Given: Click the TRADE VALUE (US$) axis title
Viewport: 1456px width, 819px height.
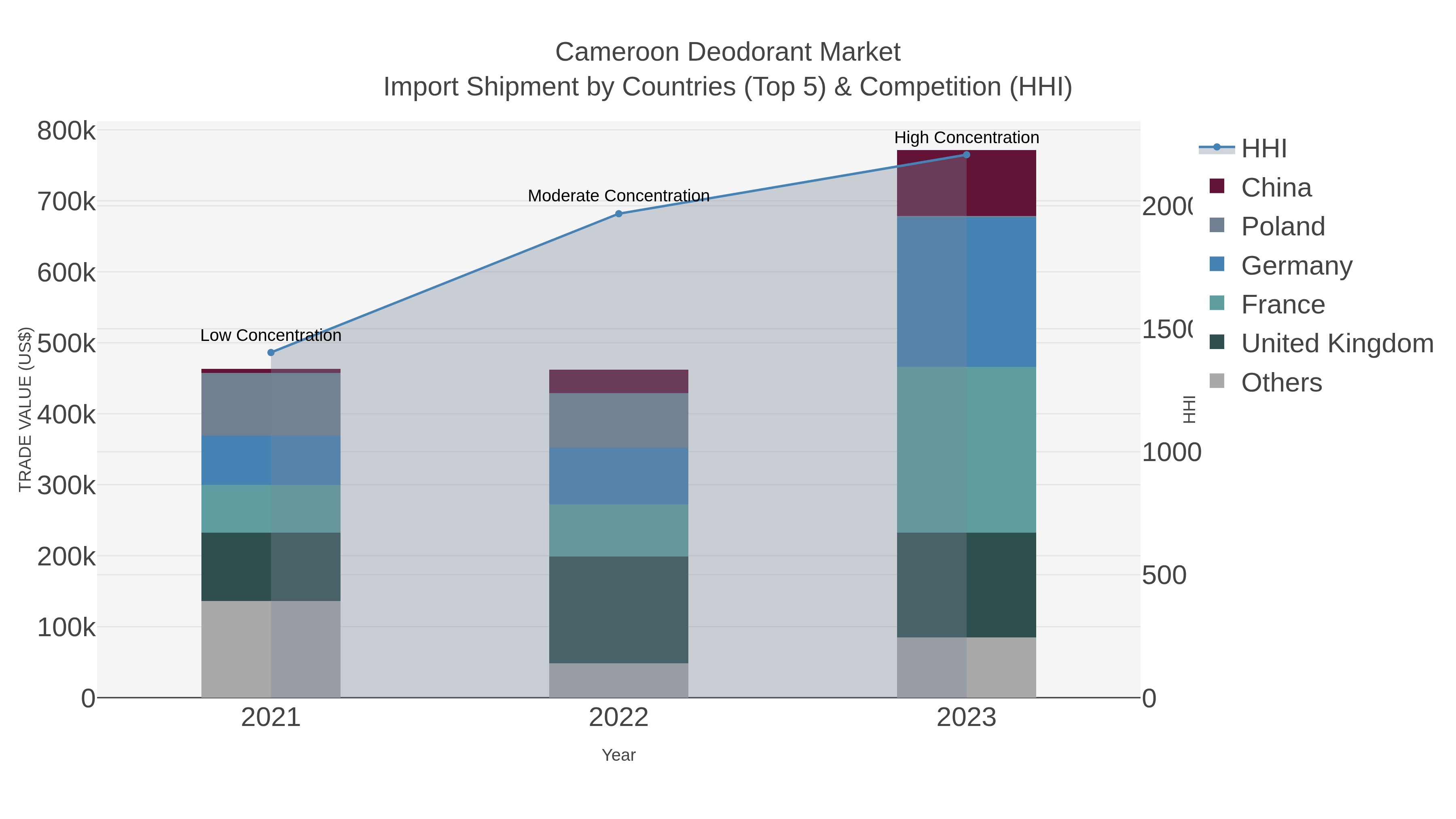Looking at the screenshot, I should [25, 409].
